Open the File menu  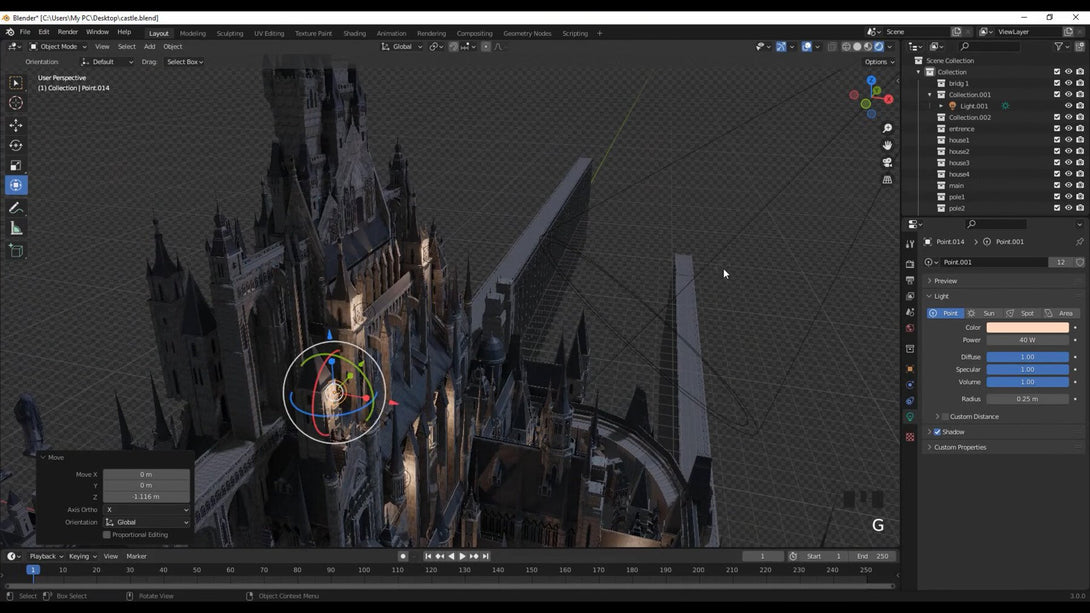point(25,32)
